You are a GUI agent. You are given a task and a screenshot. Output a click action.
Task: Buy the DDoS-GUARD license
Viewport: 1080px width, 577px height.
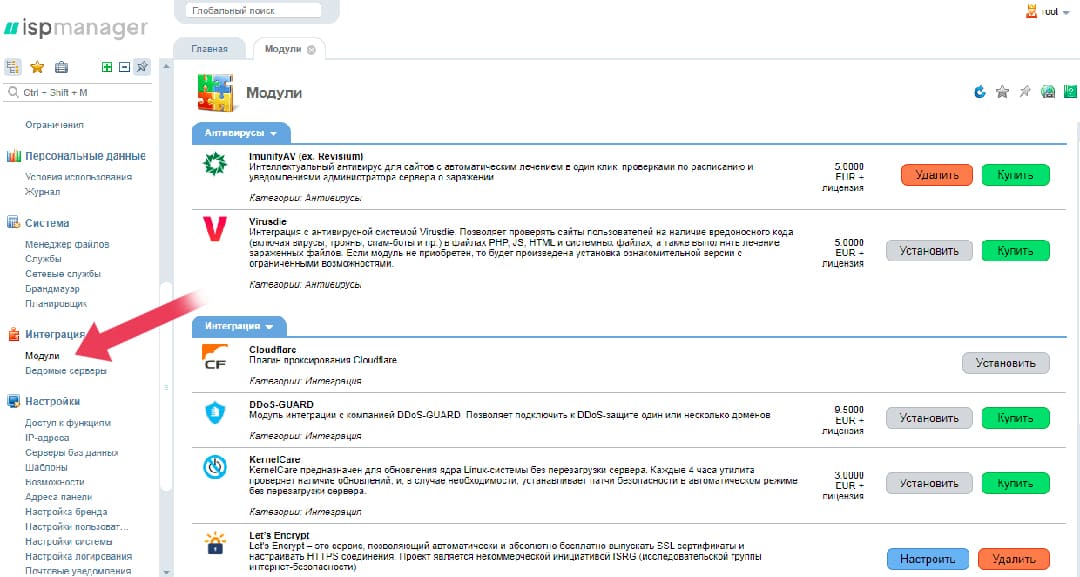pos(1015,418)
